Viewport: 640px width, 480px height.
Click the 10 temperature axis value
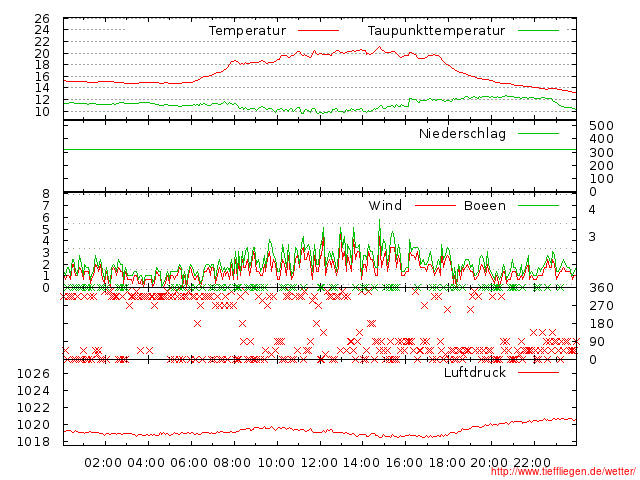[42, 111]
